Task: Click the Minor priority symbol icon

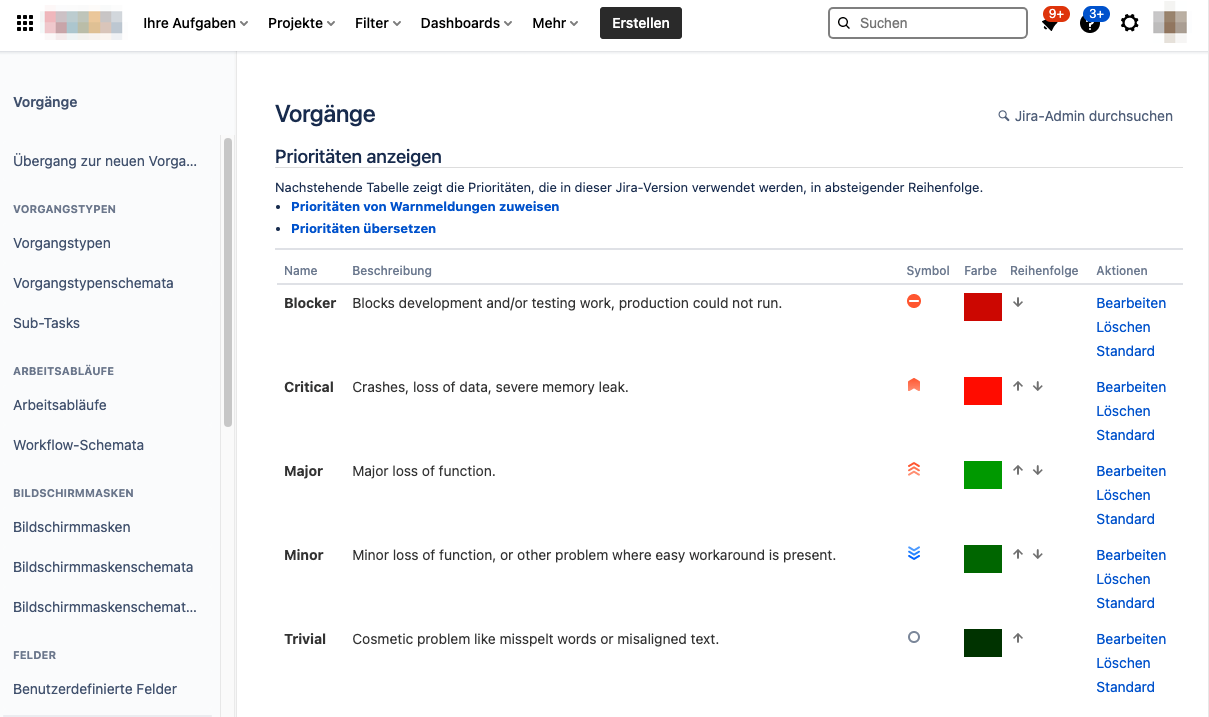Action: [x=913, y=552]
